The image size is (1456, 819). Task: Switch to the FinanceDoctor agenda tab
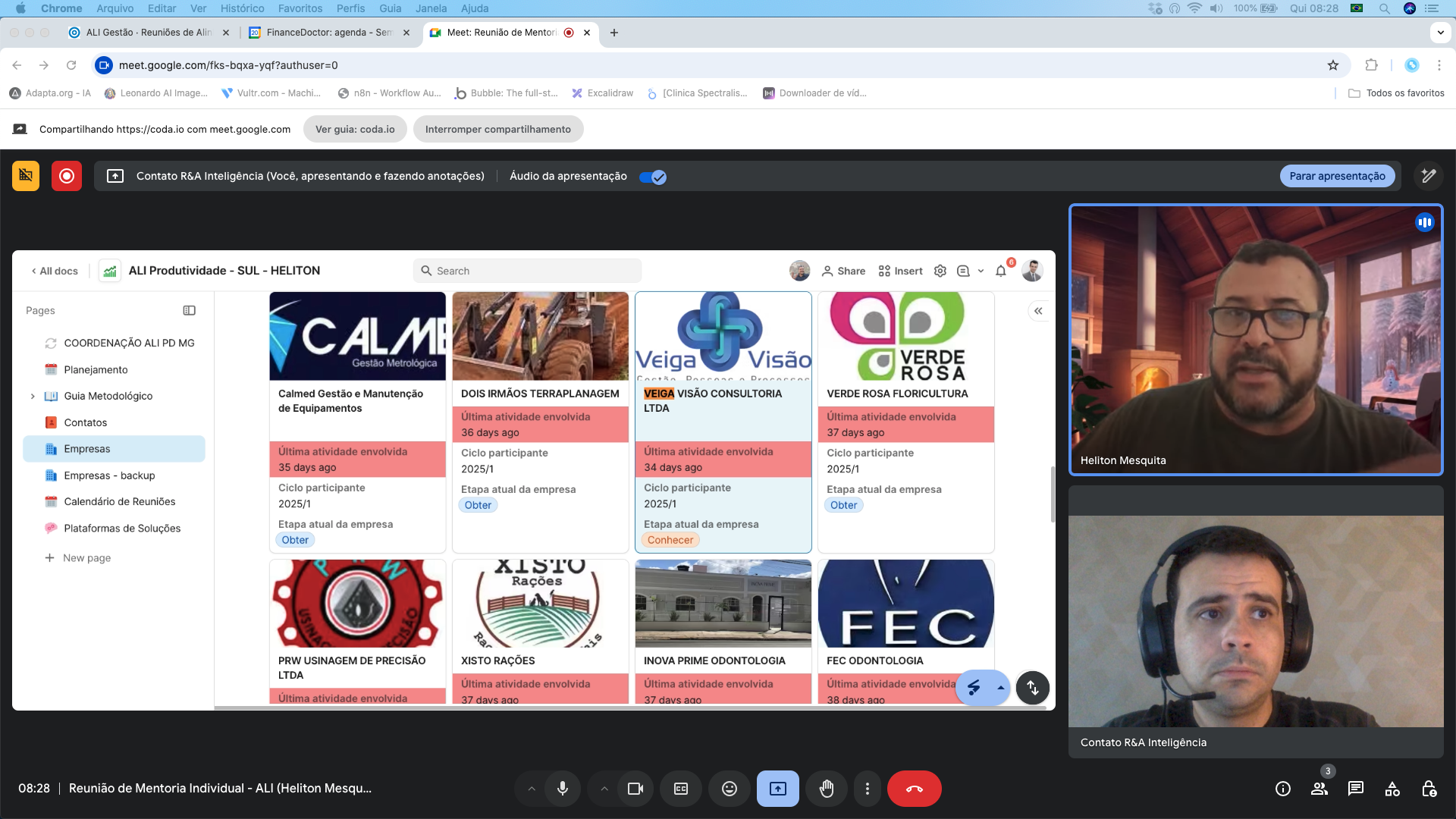point(328,33)
